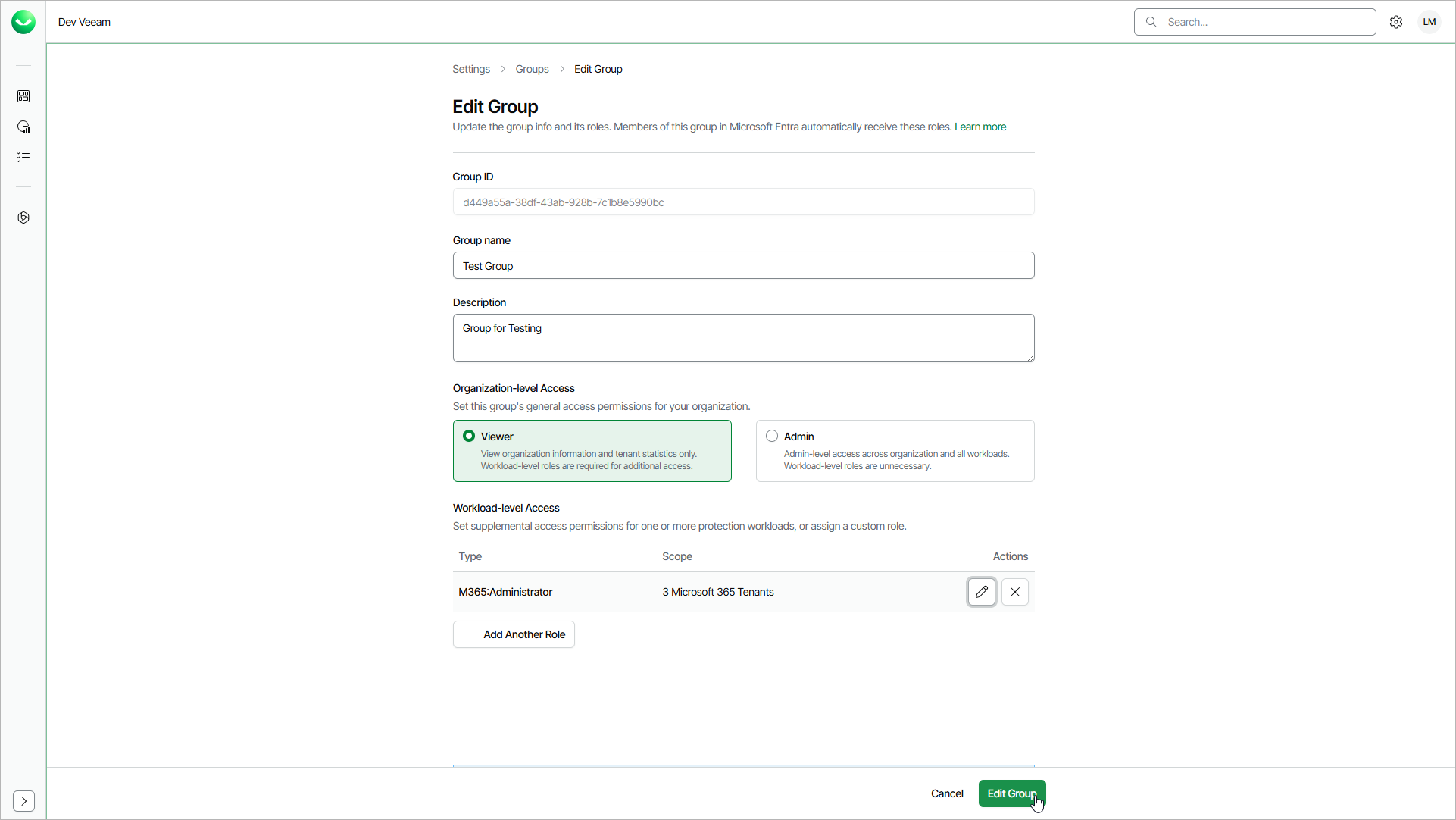Open settings via the gear icon
Screen dimensions: 1456x820
pos(1396,21)
